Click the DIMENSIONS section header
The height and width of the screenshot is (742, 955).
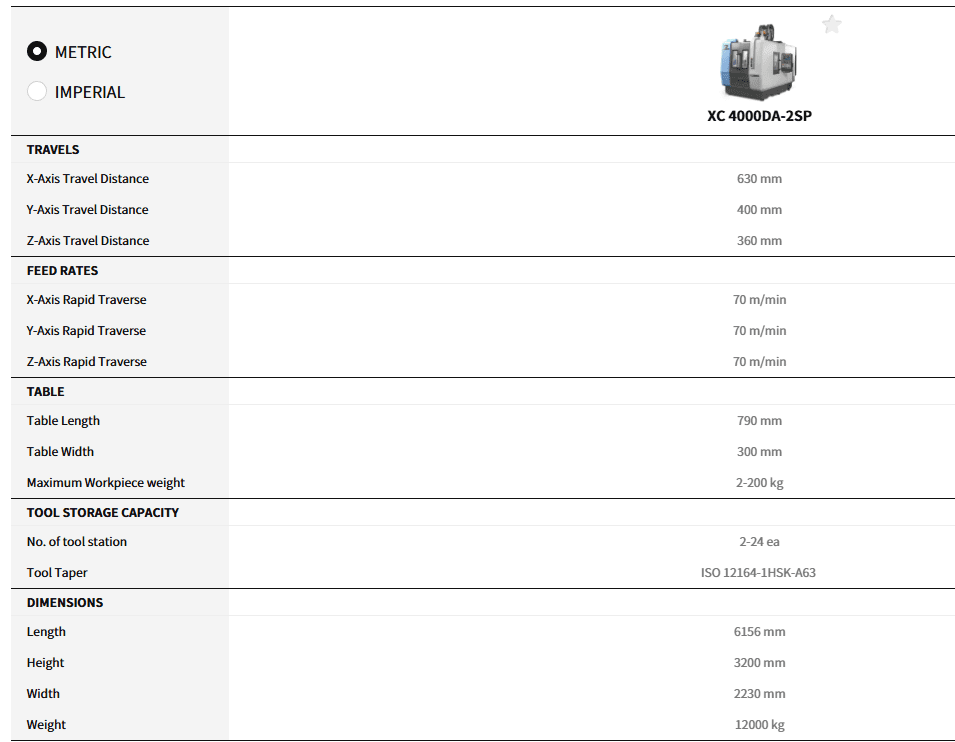pos(65,603)
